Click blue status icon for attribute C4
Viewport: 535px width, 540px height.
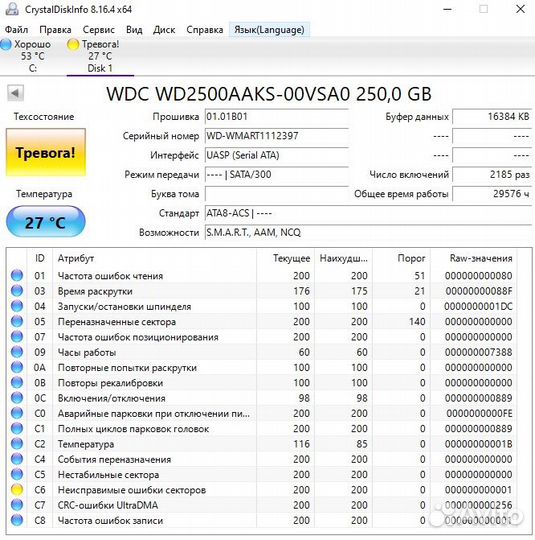(17, 459)
